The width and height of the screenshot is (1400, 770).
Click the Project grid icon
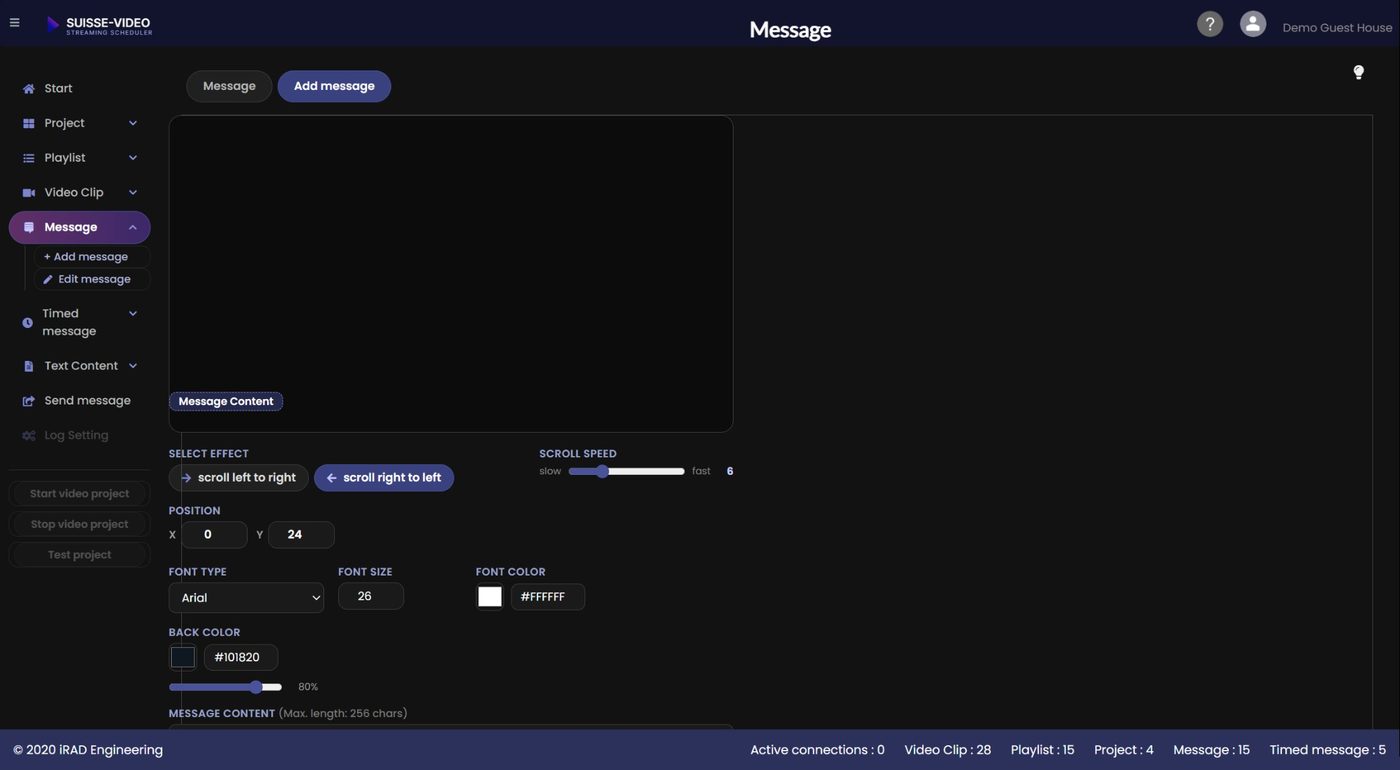point(28,124)
